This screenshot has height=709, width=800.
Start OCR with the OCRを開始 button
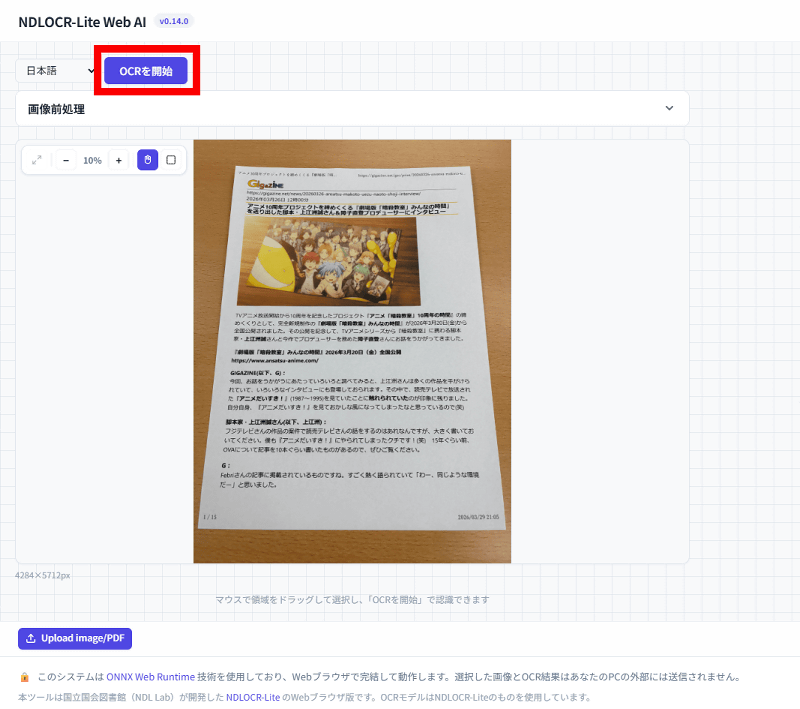146,71
